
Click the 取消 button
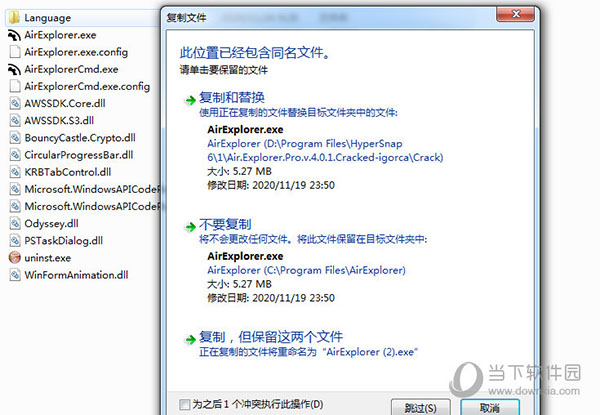coord(490,408)
